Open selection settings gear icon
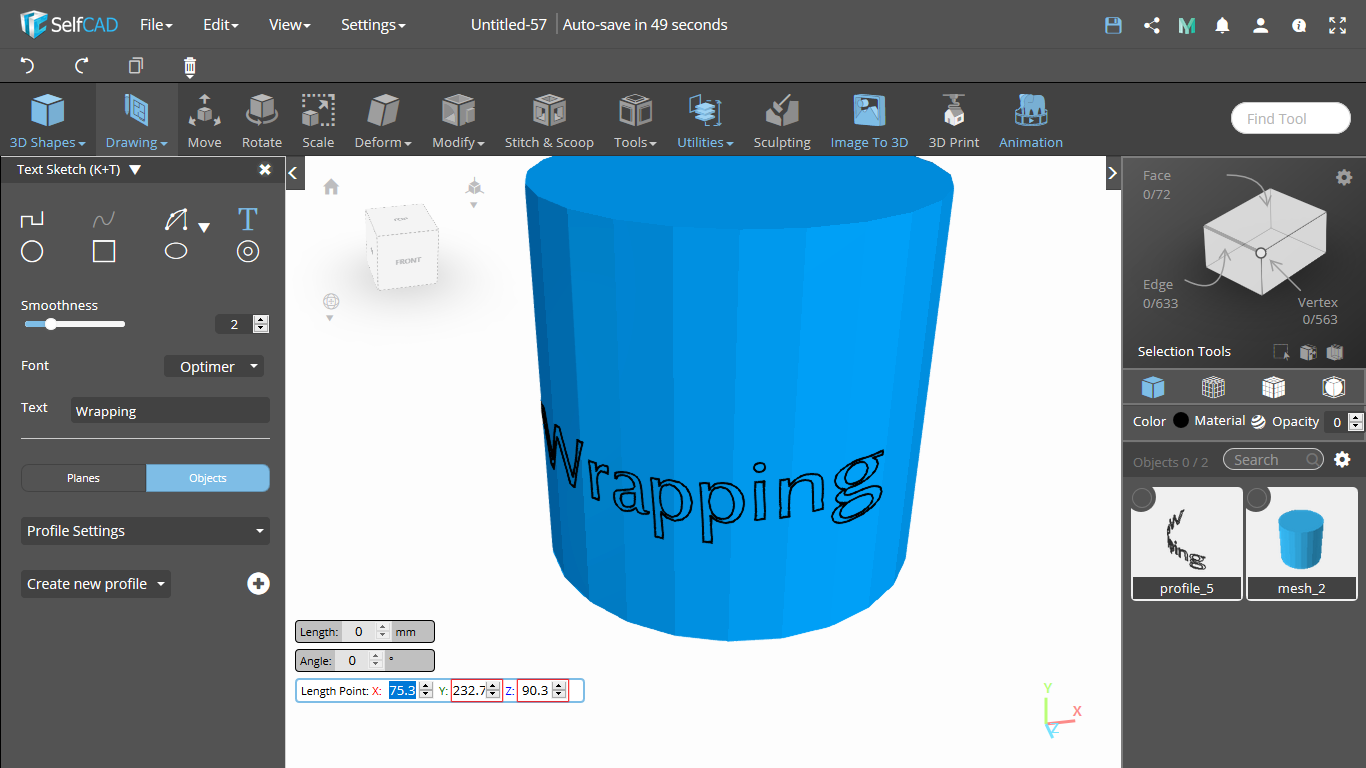The image size is (1366, 768). 1344,177
